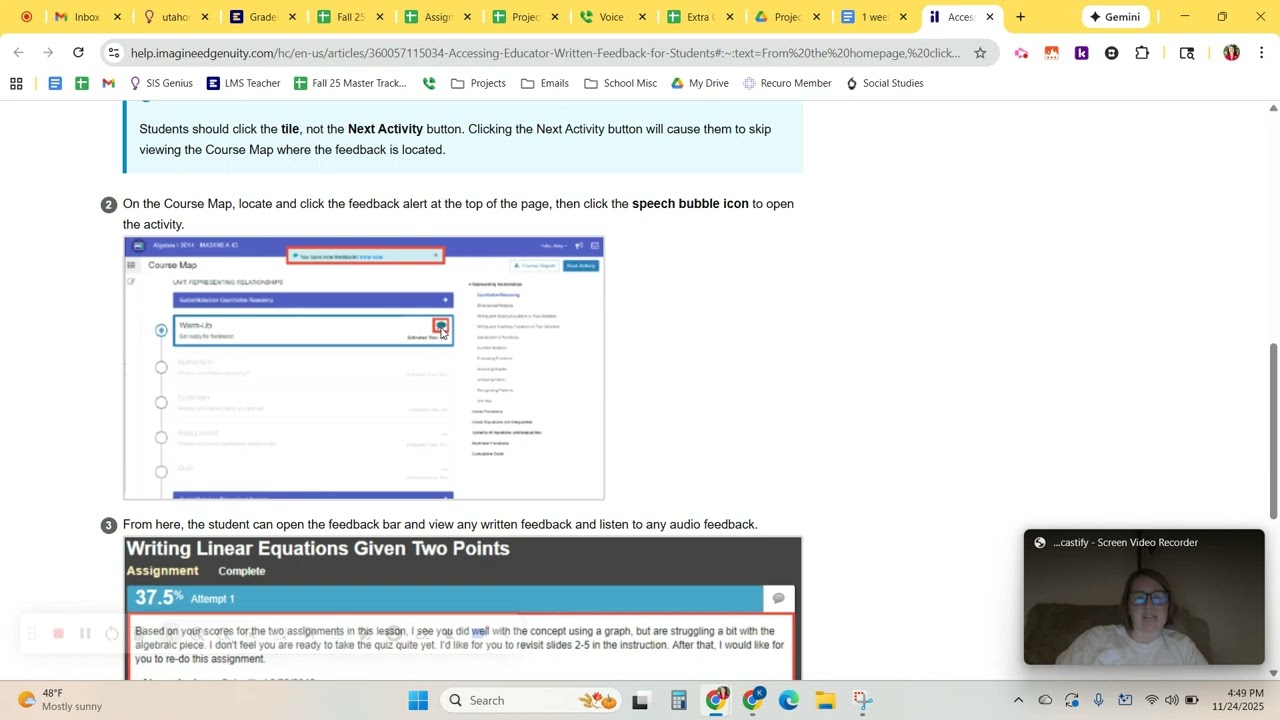Expand the Emails bookmark folder
Image resolution: width=1280 pixels, height=720 pixels.
tap(545, 83)
